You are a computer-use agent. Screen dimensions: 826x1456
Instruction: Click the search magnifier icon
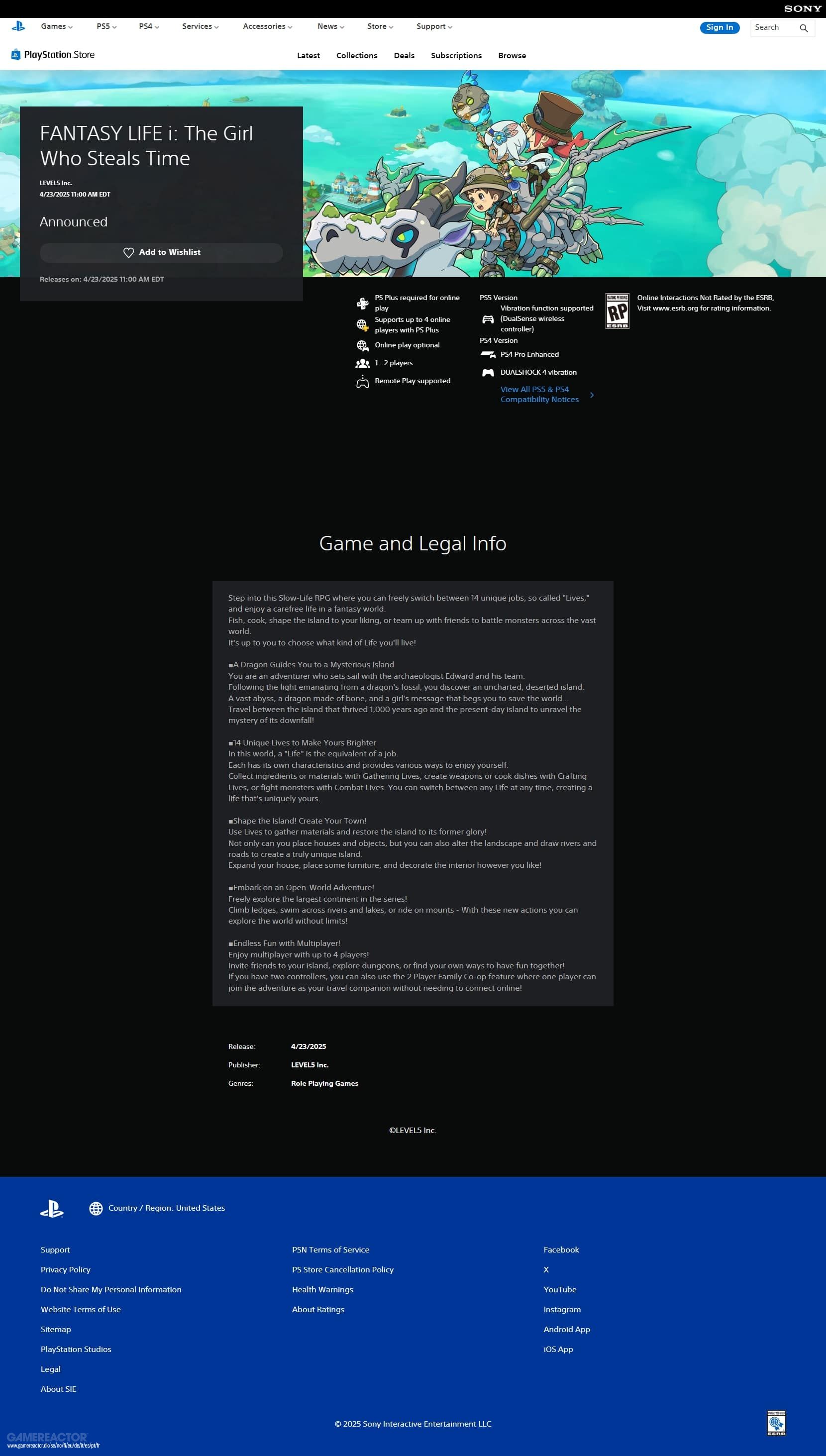point(803,28)
